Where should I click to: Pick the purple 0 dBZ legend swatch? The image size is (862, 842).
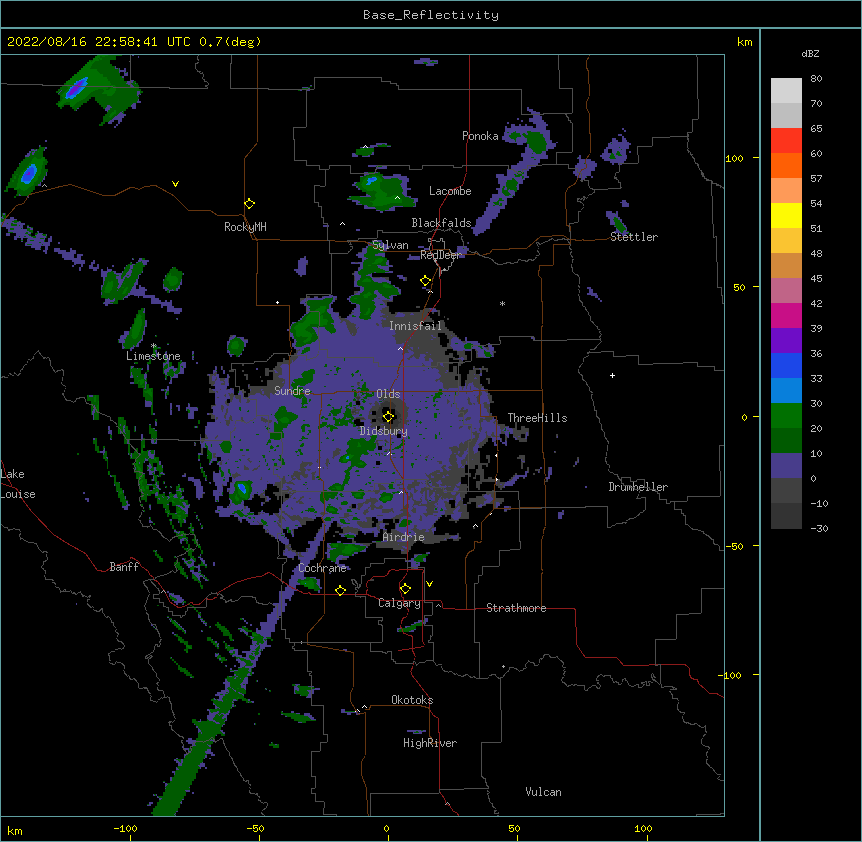point(786,466)
